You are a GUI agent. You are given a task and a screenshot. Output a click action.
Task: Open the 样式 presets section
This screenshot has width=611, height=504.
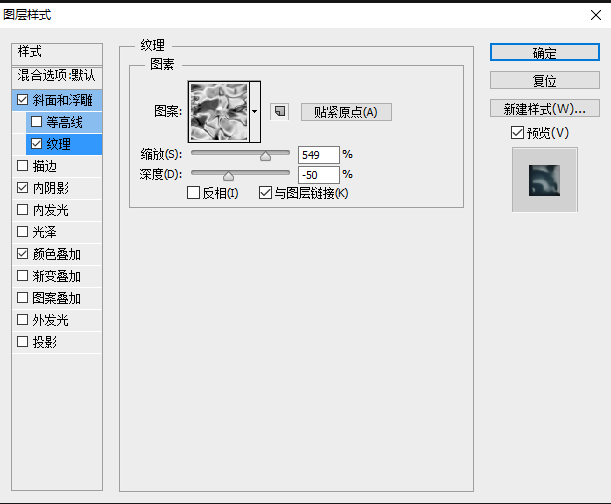pos(57,53)
